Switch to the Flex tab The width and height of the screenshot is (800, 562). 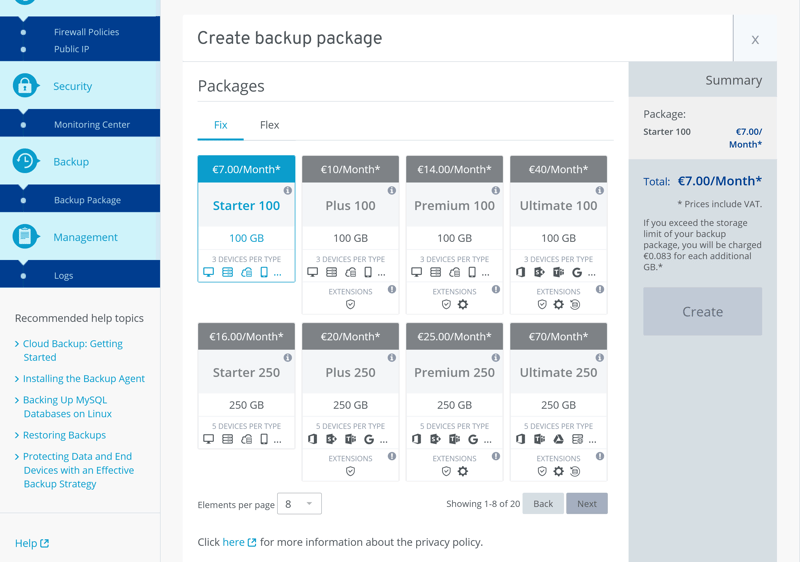[269, 125]
